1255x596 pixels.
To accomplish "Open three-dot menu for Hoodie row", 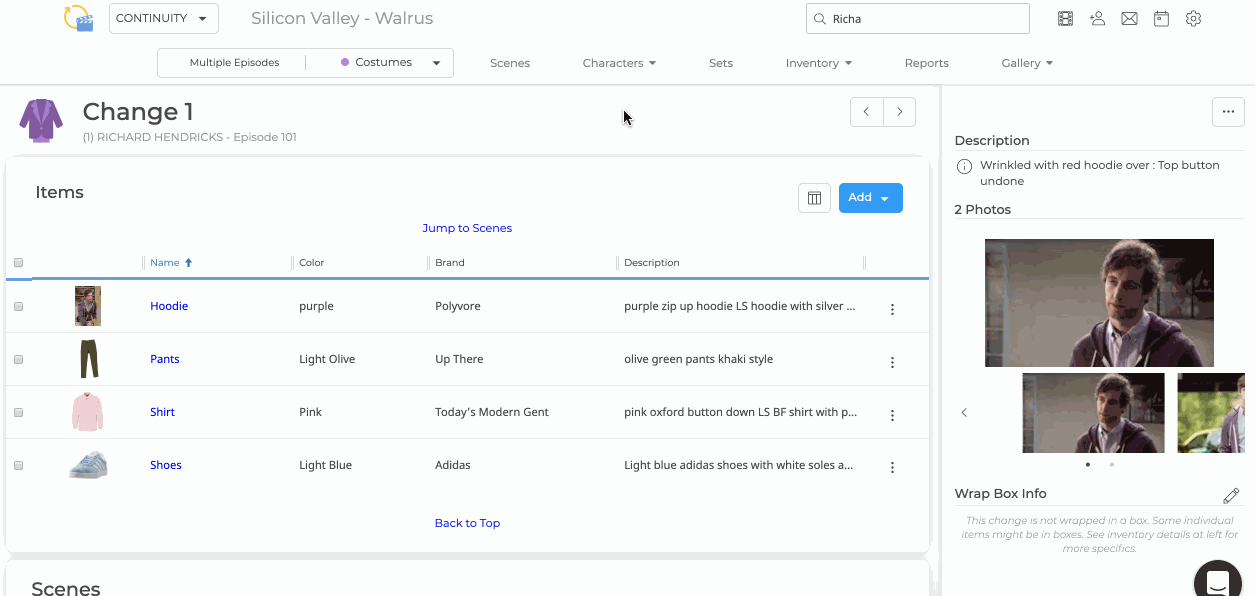I will (892, 309).
